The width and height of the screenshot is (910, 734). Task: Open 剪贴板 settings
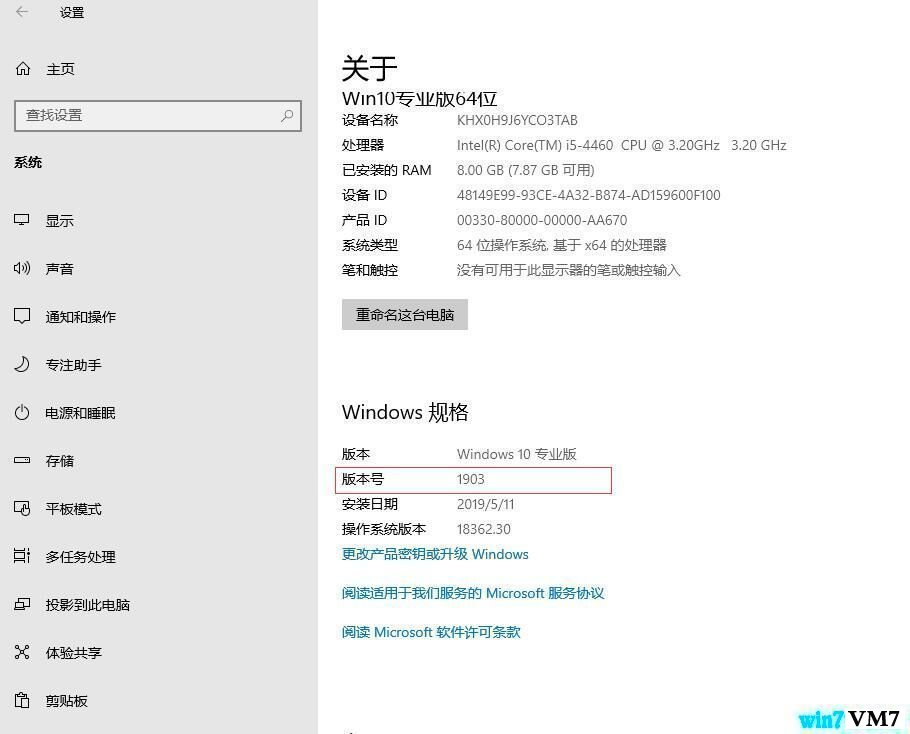(67, 701)
